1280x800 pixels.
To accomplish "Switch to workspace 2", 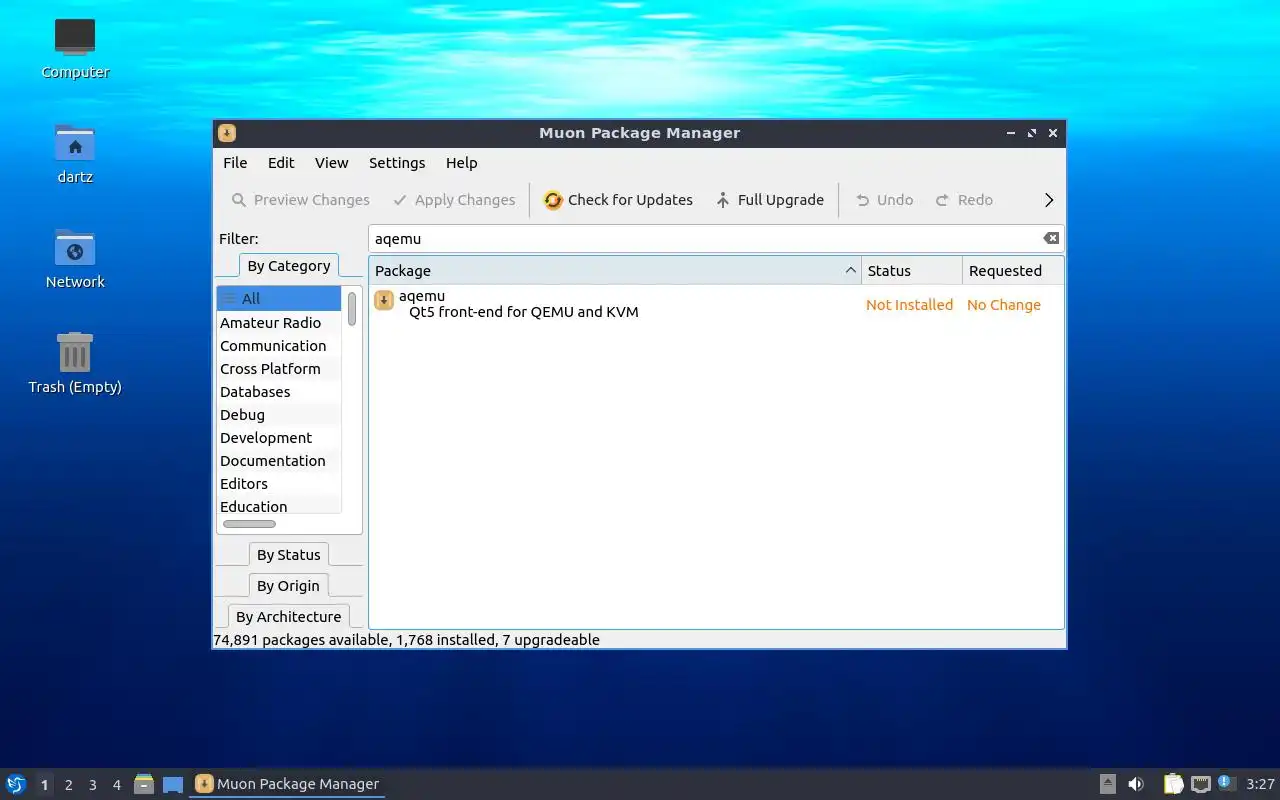I will 68,785.
